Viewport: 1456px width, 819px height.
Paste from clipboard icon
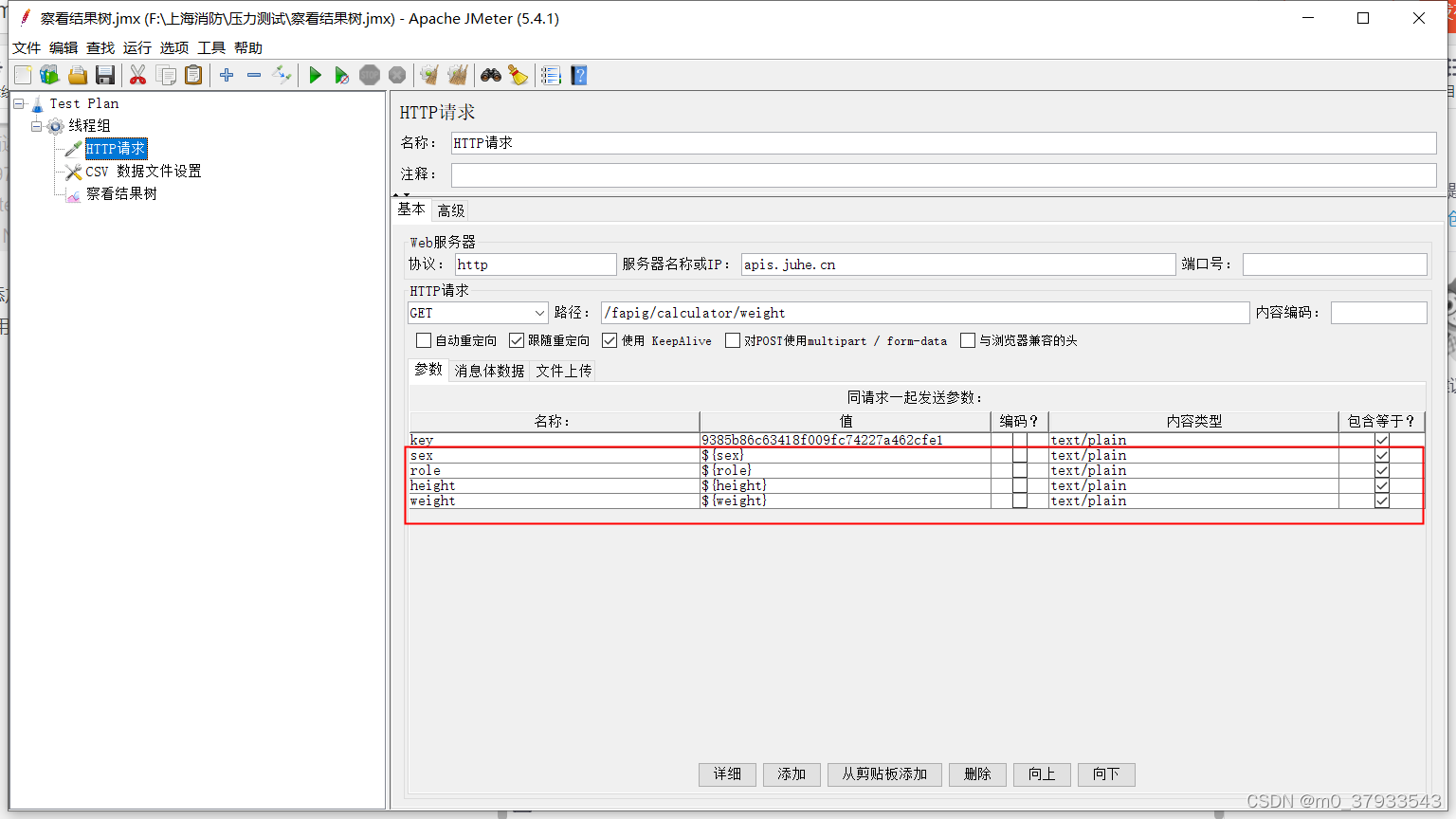pos(193,75)
